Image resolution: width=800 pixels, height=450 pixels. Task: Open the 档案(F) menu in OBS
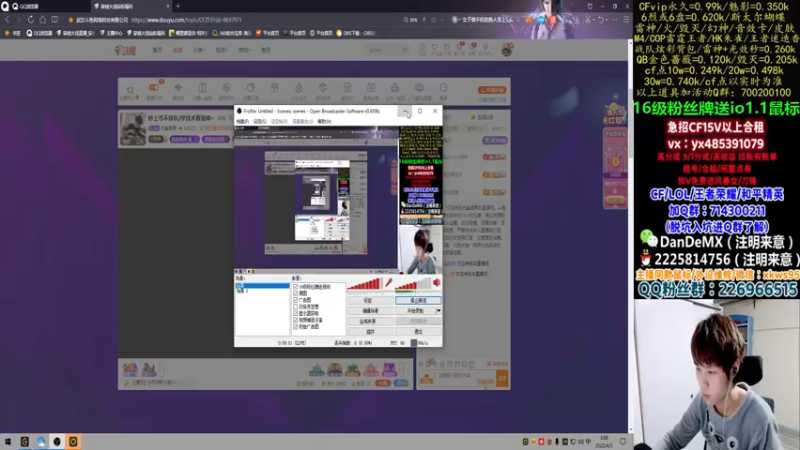(242, 121)
